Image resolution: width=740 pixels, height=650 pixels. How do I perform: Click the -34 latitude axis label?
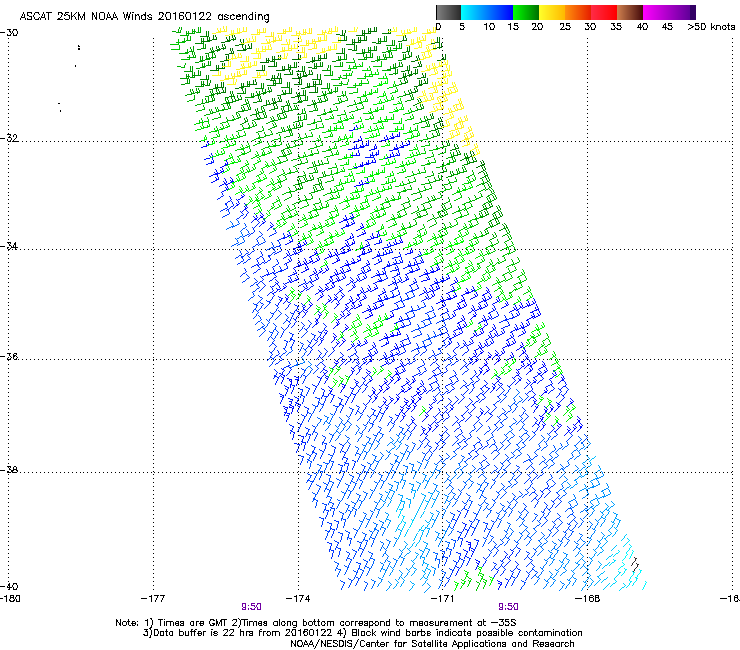tap(9, 246)
